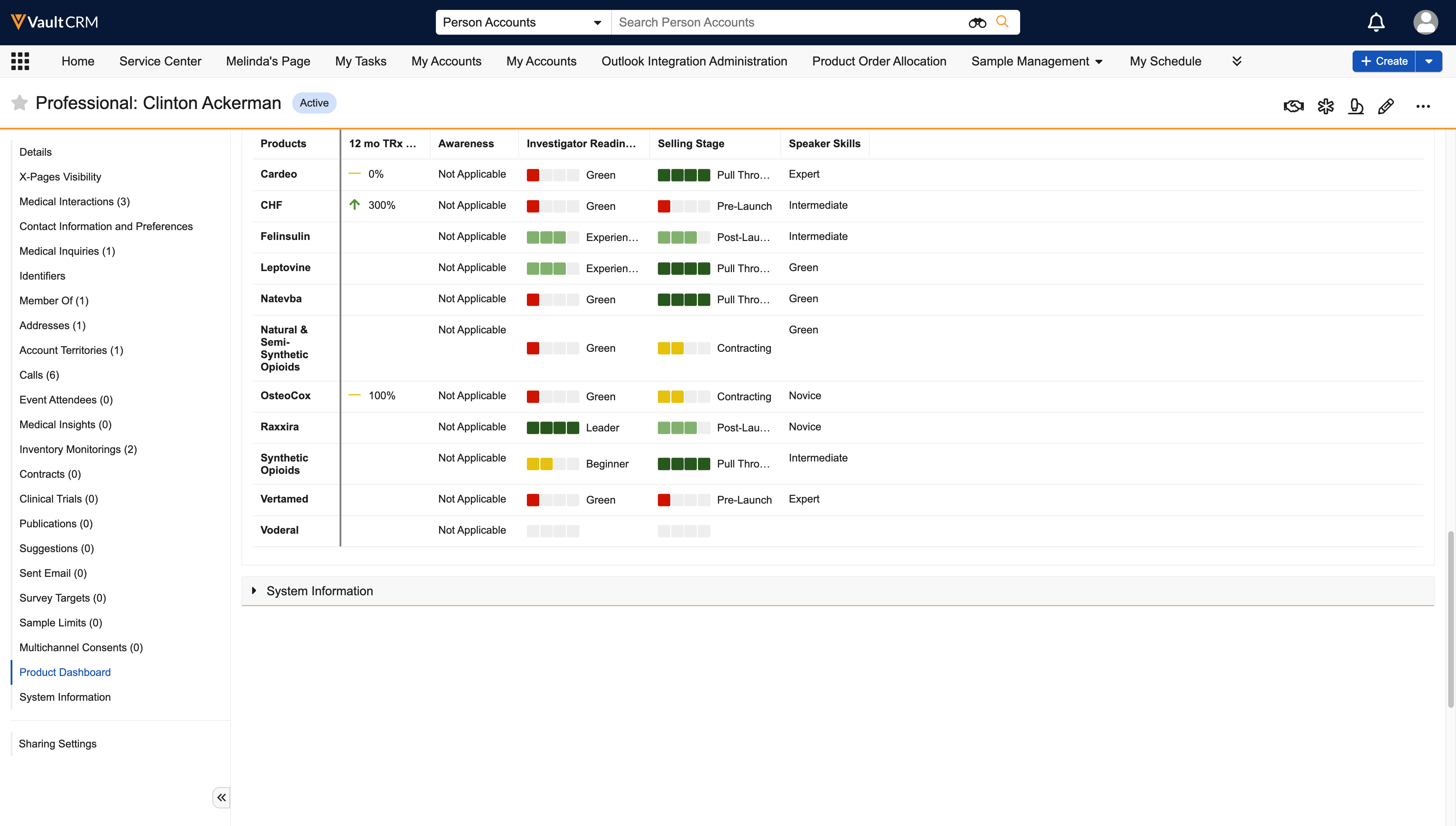Open the three-dot more actions menu
This screenshot has width=1456, height=826.
[x=1422, y=106]
